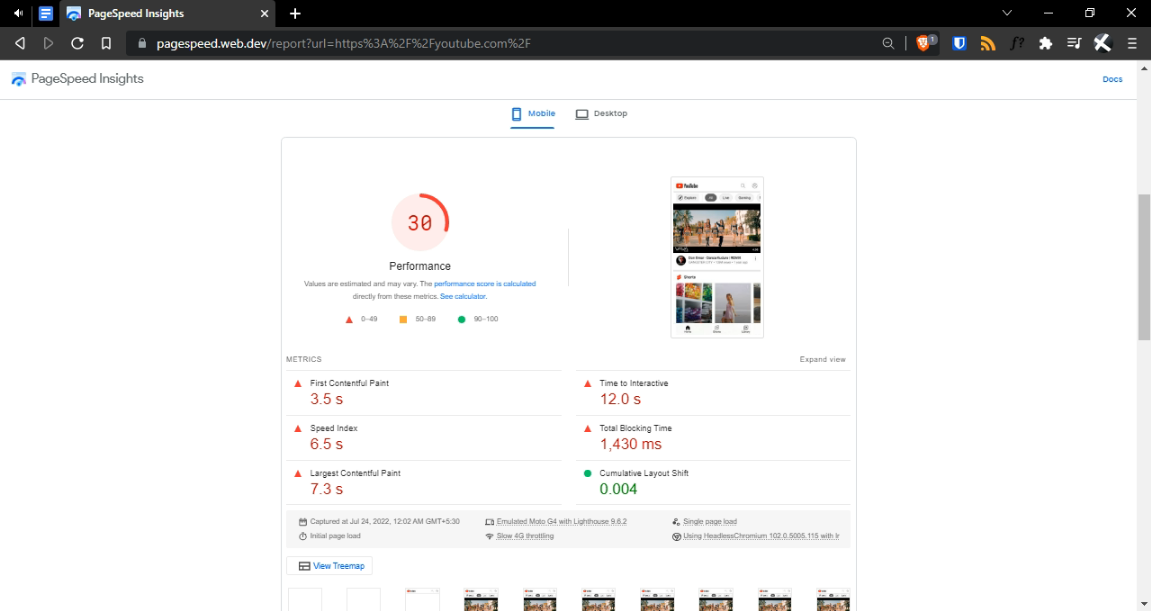1151x611 pixels.
Task: Reload the page with refresh icon
Action: [77, 43]
